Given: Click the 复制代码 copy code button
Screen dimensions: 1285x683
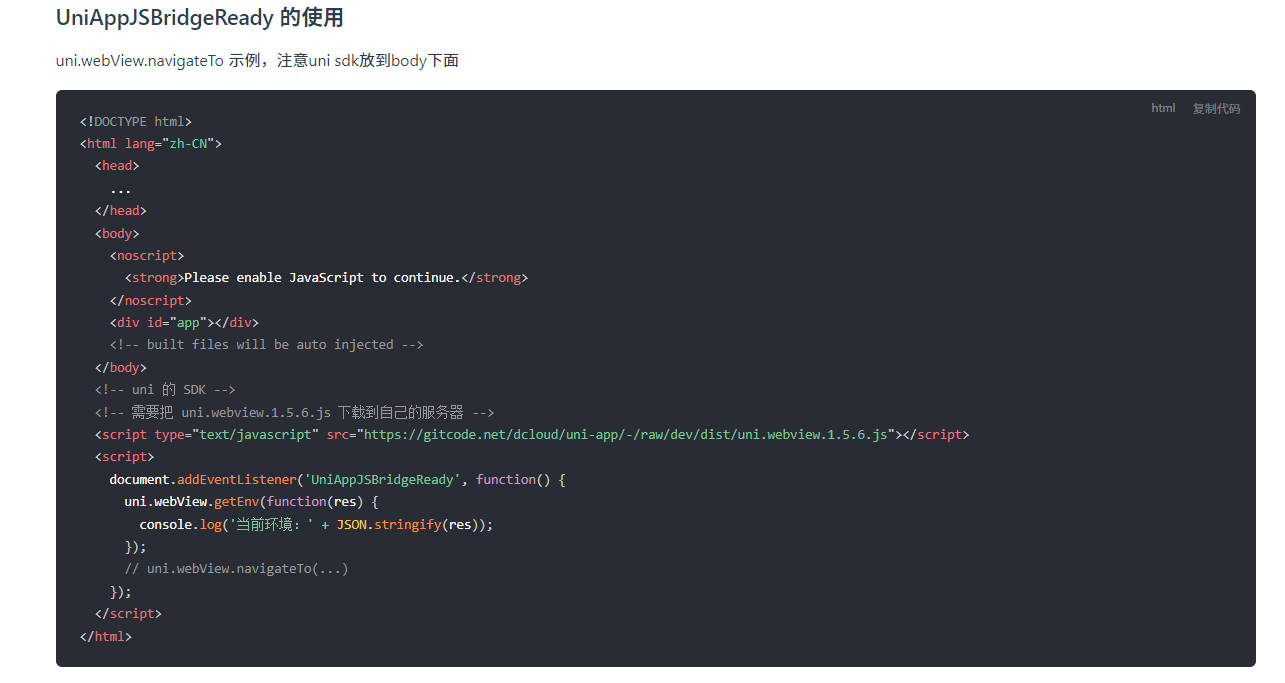Looking at the screenshot, I should point(1215,109).
